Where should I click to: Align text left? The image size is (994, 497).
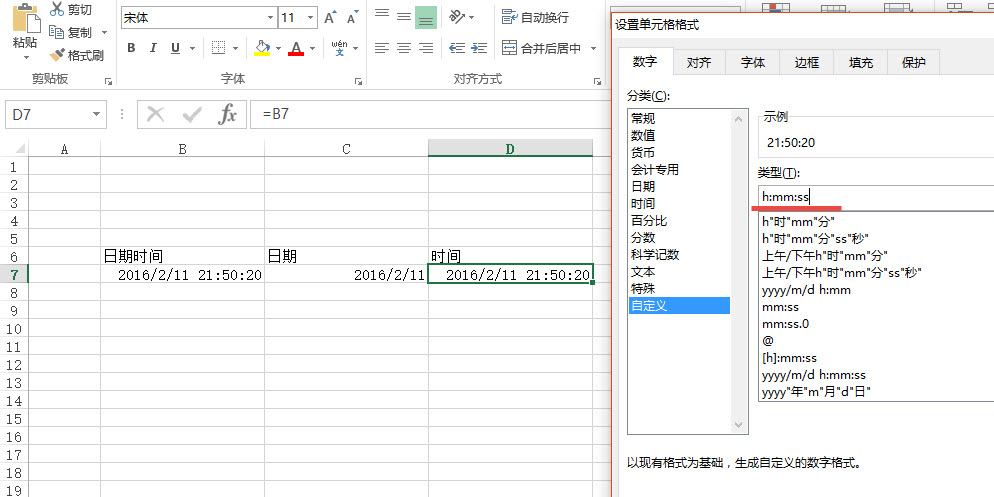[382, 48]
